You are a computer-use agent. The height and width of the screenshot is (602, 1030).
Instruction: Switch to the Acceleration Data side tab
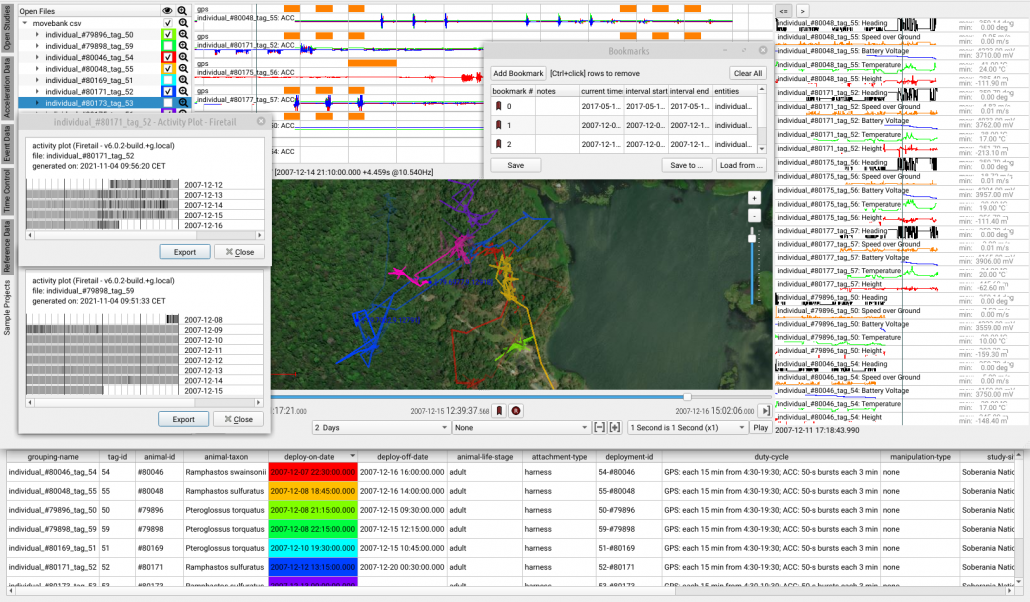pyautogui.click(x=7, y=88)
